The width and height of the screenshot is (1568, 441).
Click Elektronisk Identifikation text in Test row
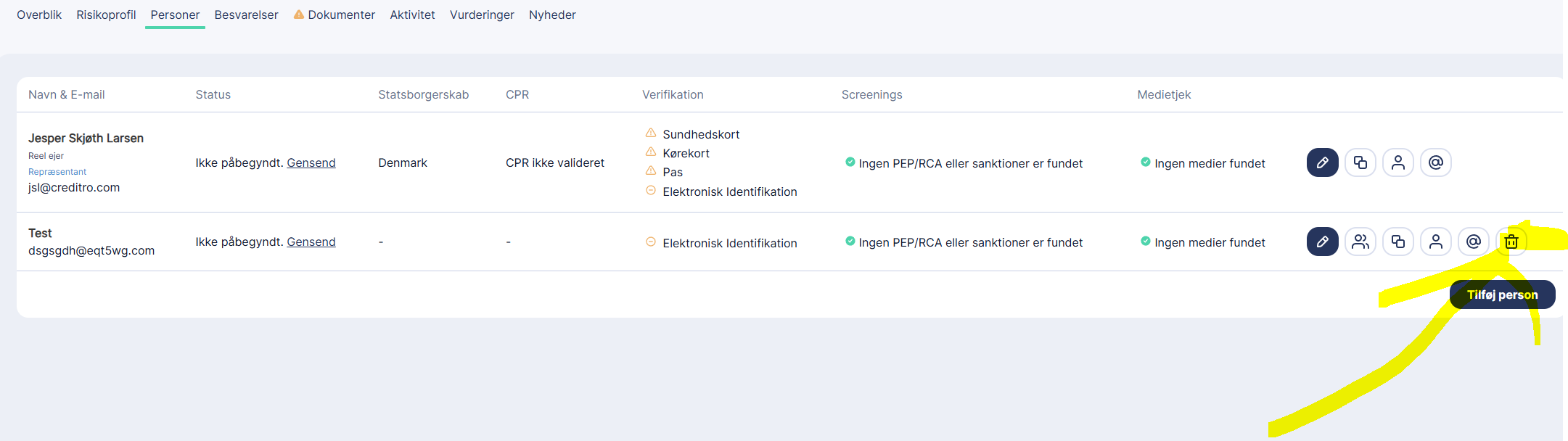point(730,243)
